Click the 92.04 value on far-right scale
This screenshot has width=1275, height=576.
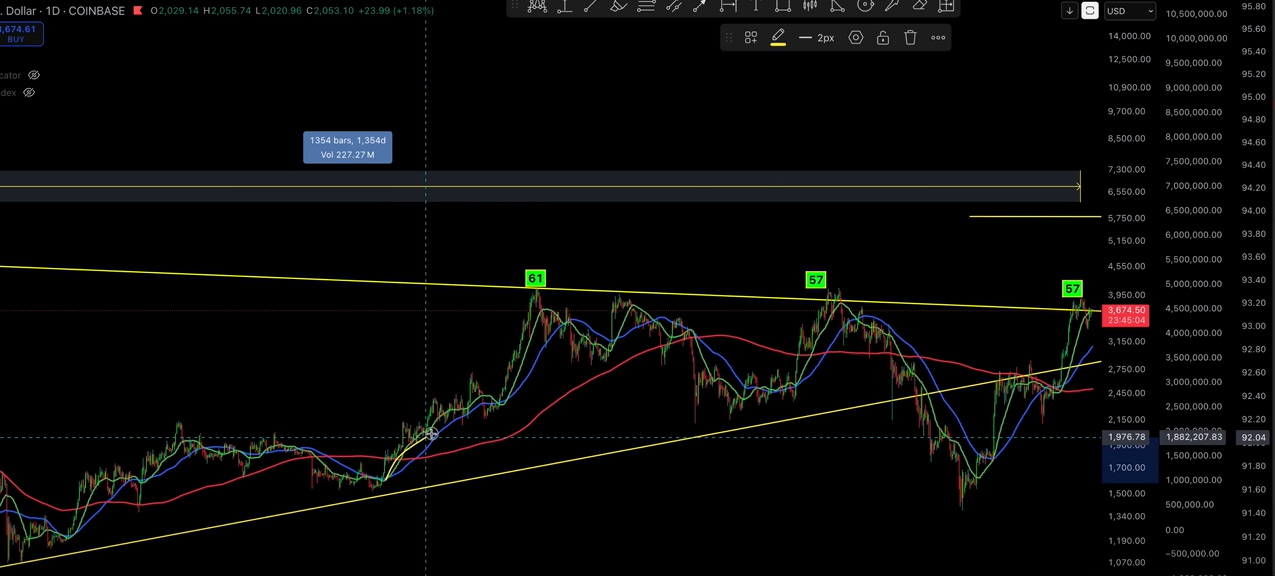click(1252, 437)
